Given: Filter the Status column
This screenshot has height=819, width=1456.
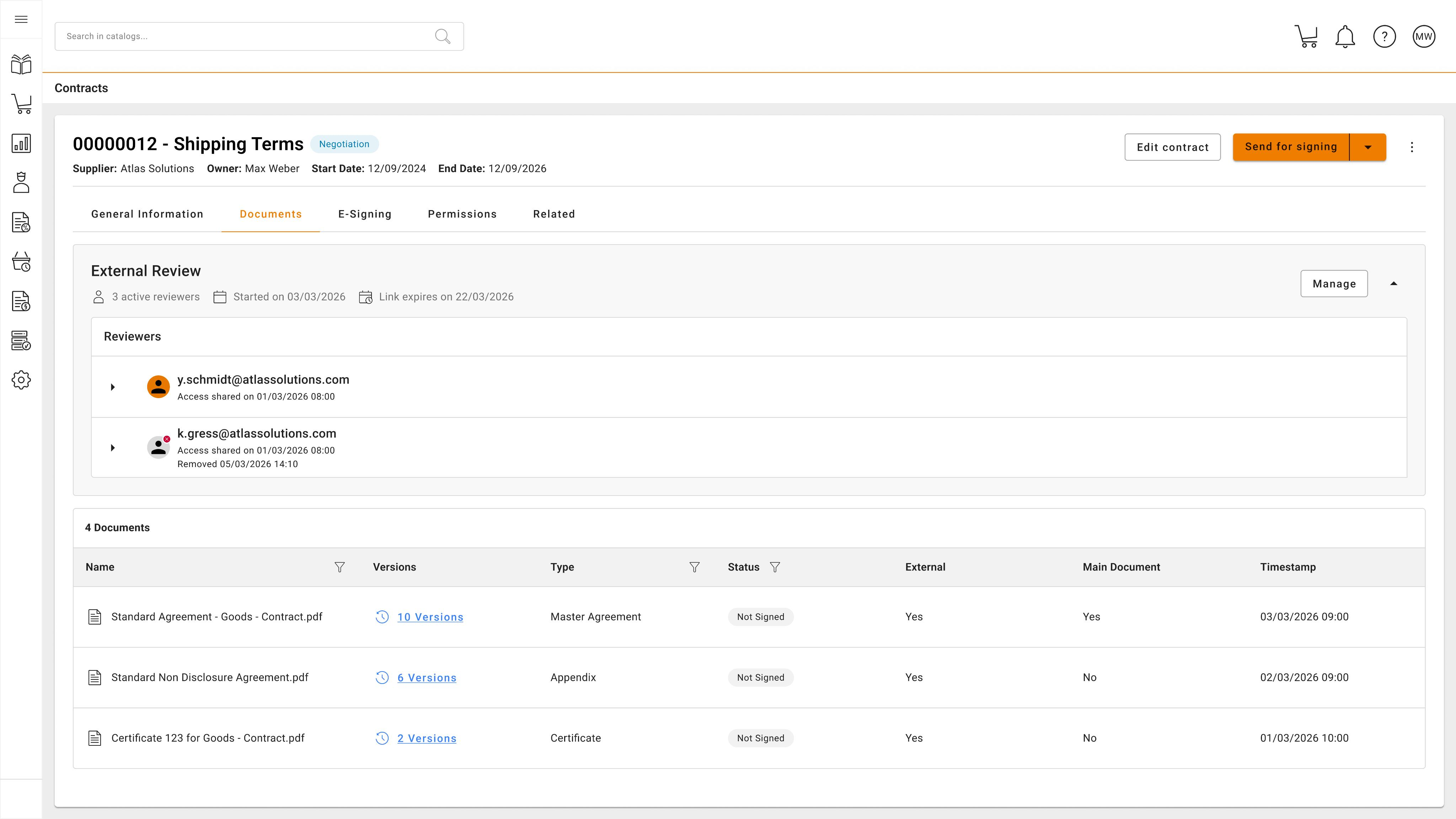Looking at the screenshot, I should (775, 567).
